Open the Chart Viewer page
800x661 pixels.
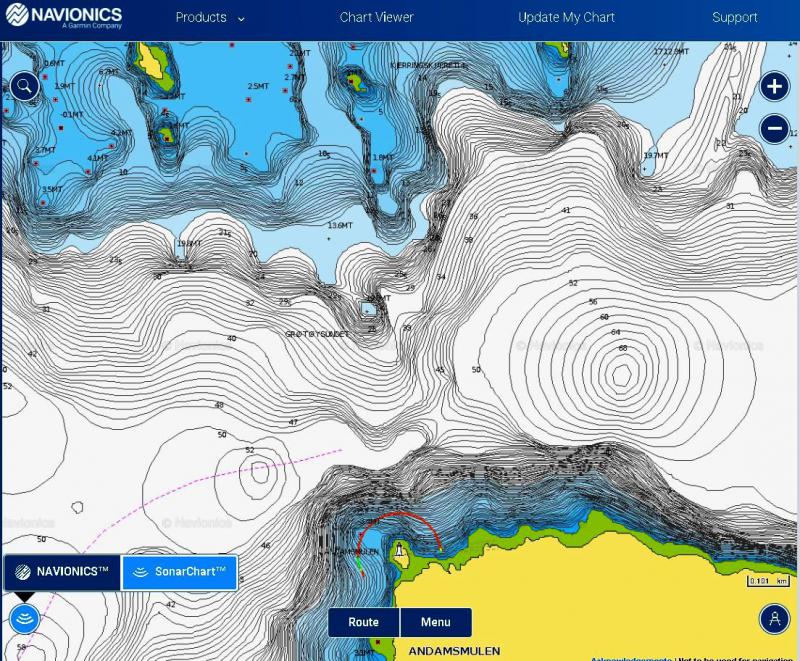coord(376,17)
